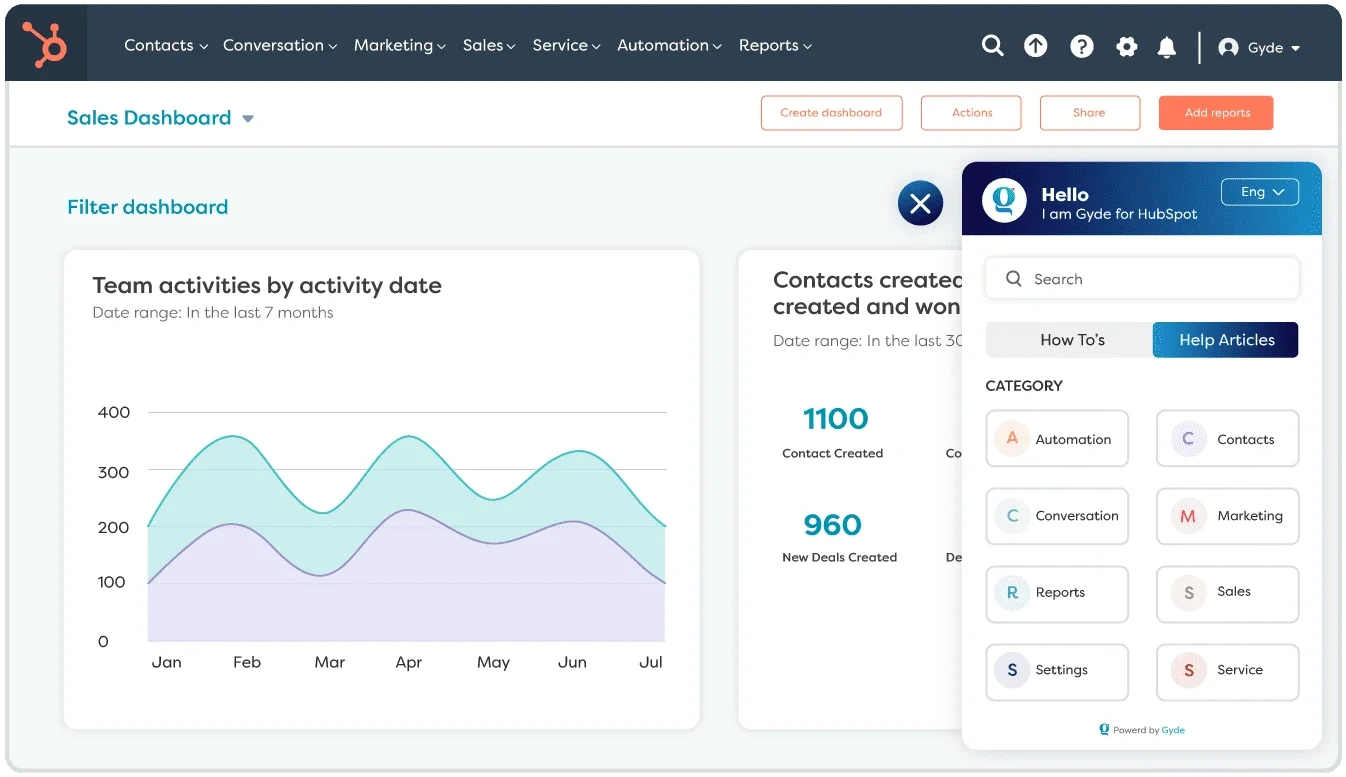Click the upload arrow icon in the top bar

tap(1036, 45)
